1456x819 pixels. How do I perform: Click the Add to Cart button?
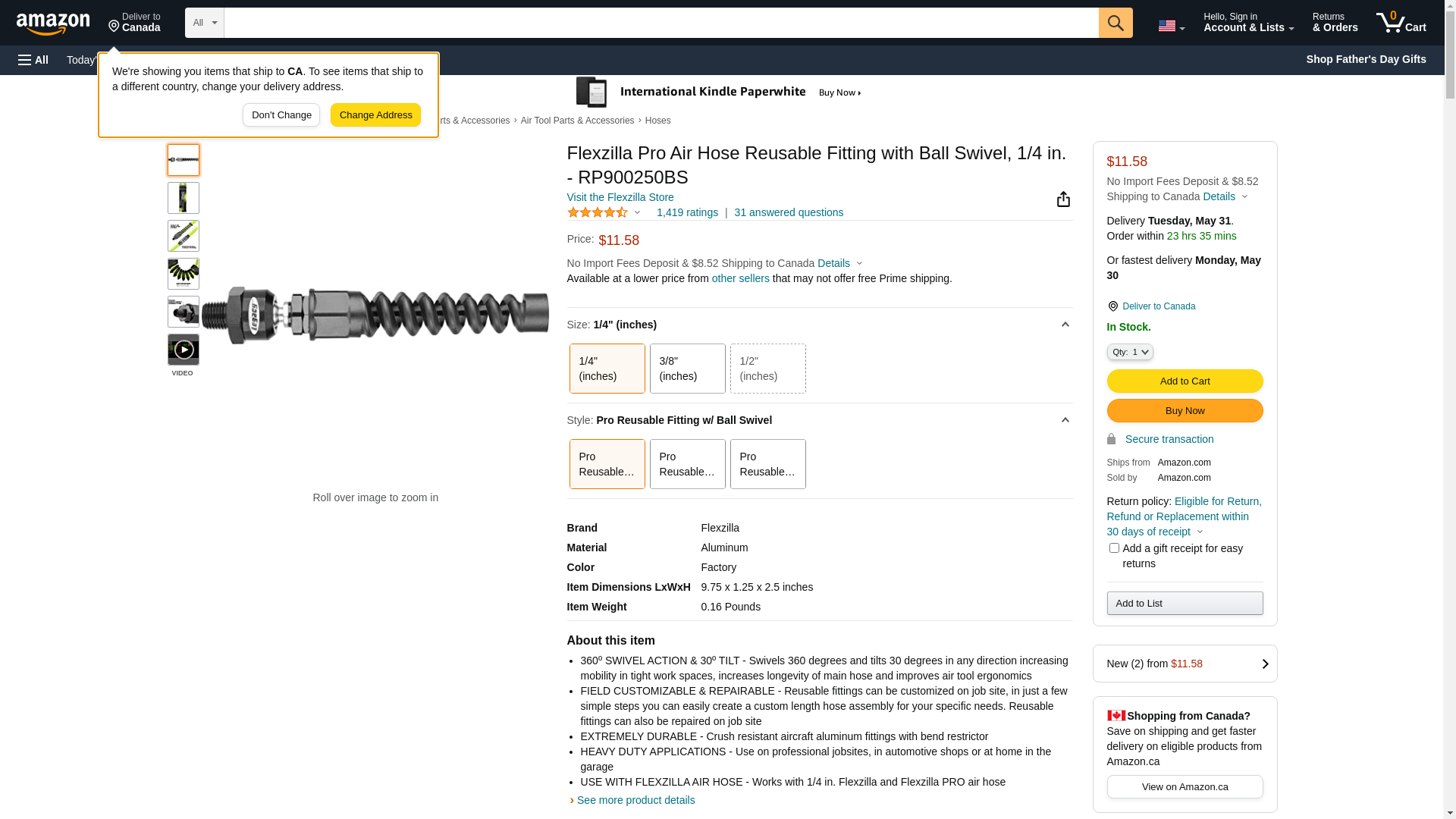(1185, 381)
